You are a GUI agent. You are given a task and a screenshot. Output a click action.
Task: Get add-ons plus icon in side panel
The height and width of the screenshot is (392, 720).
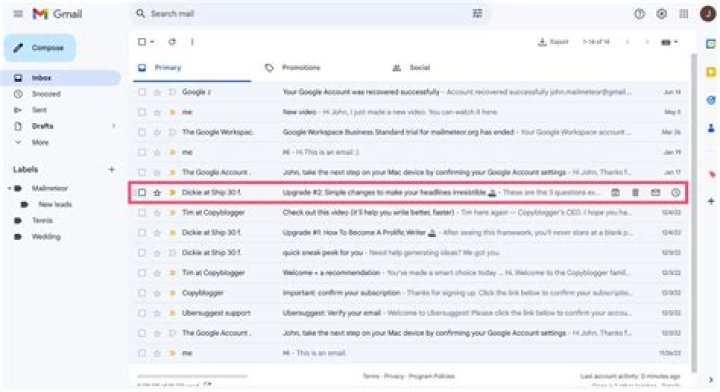[711, 201]
